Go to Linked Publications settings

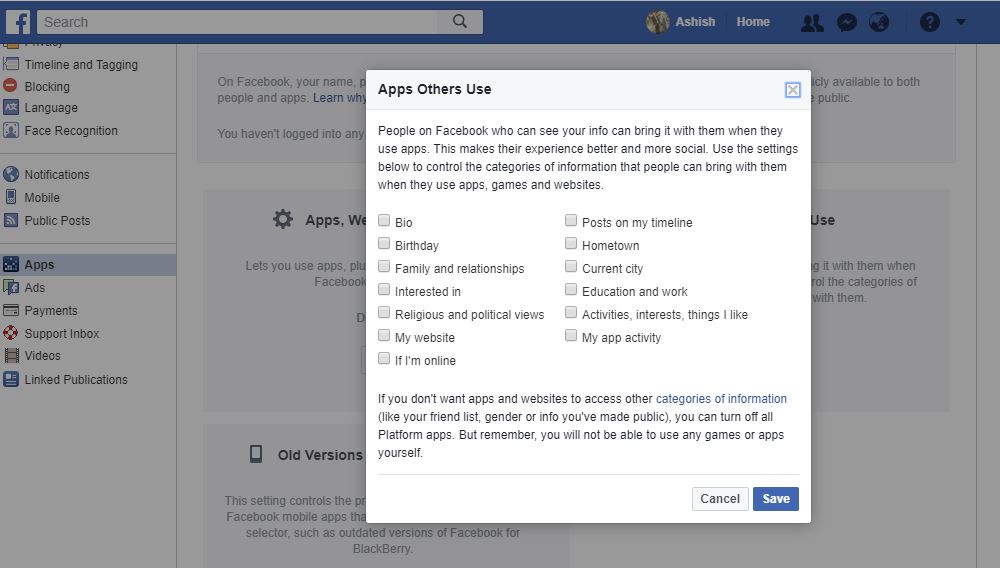click(x=76, y=379)
